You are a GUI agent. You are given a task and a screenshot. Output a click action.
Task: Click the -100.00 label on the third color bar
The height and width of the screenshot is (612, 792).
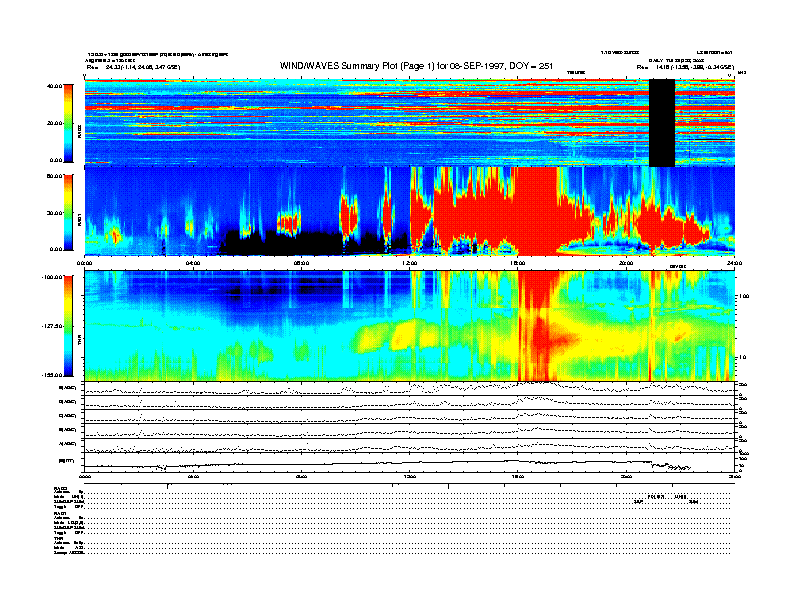pyautogui.click(x=52, y=277)
